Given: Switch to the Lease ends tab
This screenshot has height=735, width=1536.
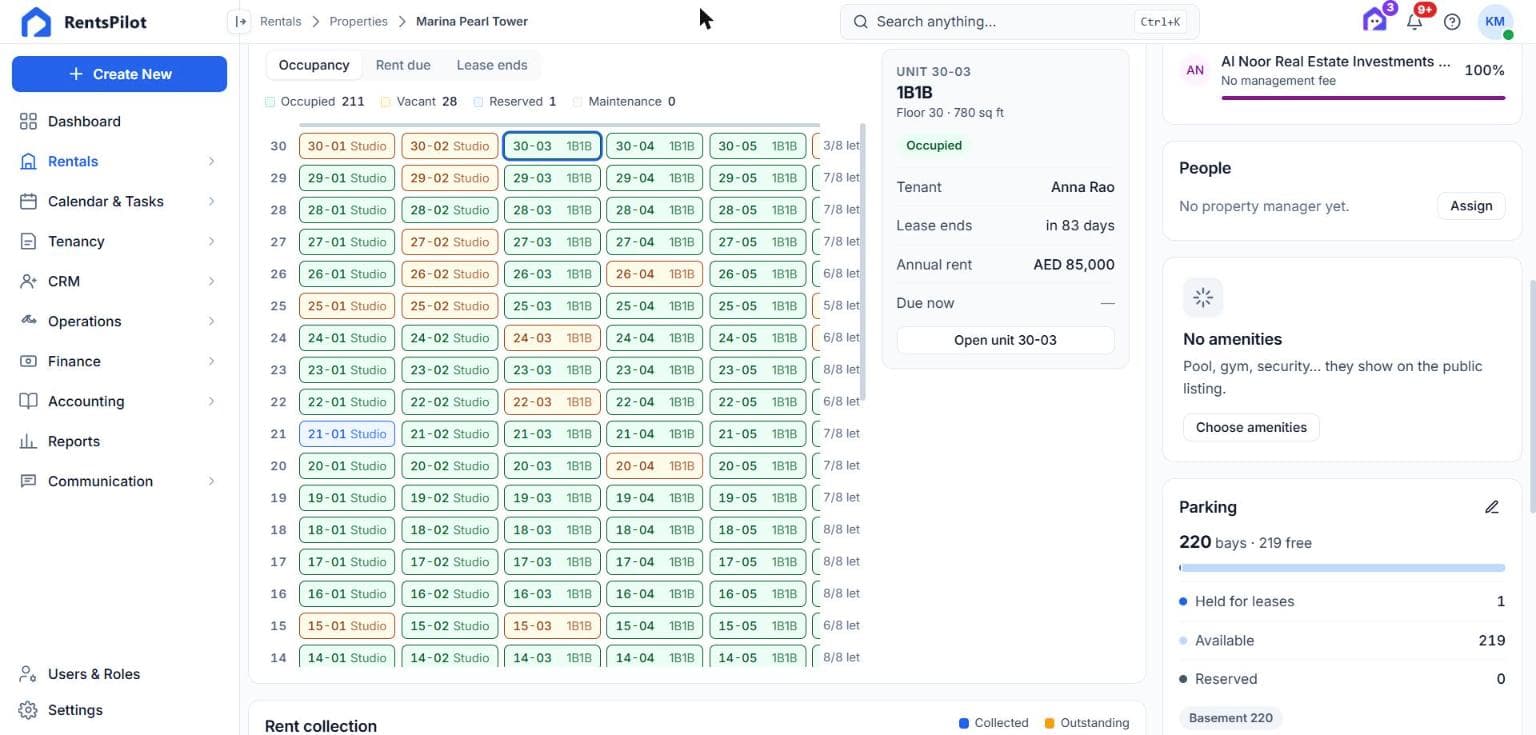Looking at the screenshot, I should click(492, 65).
